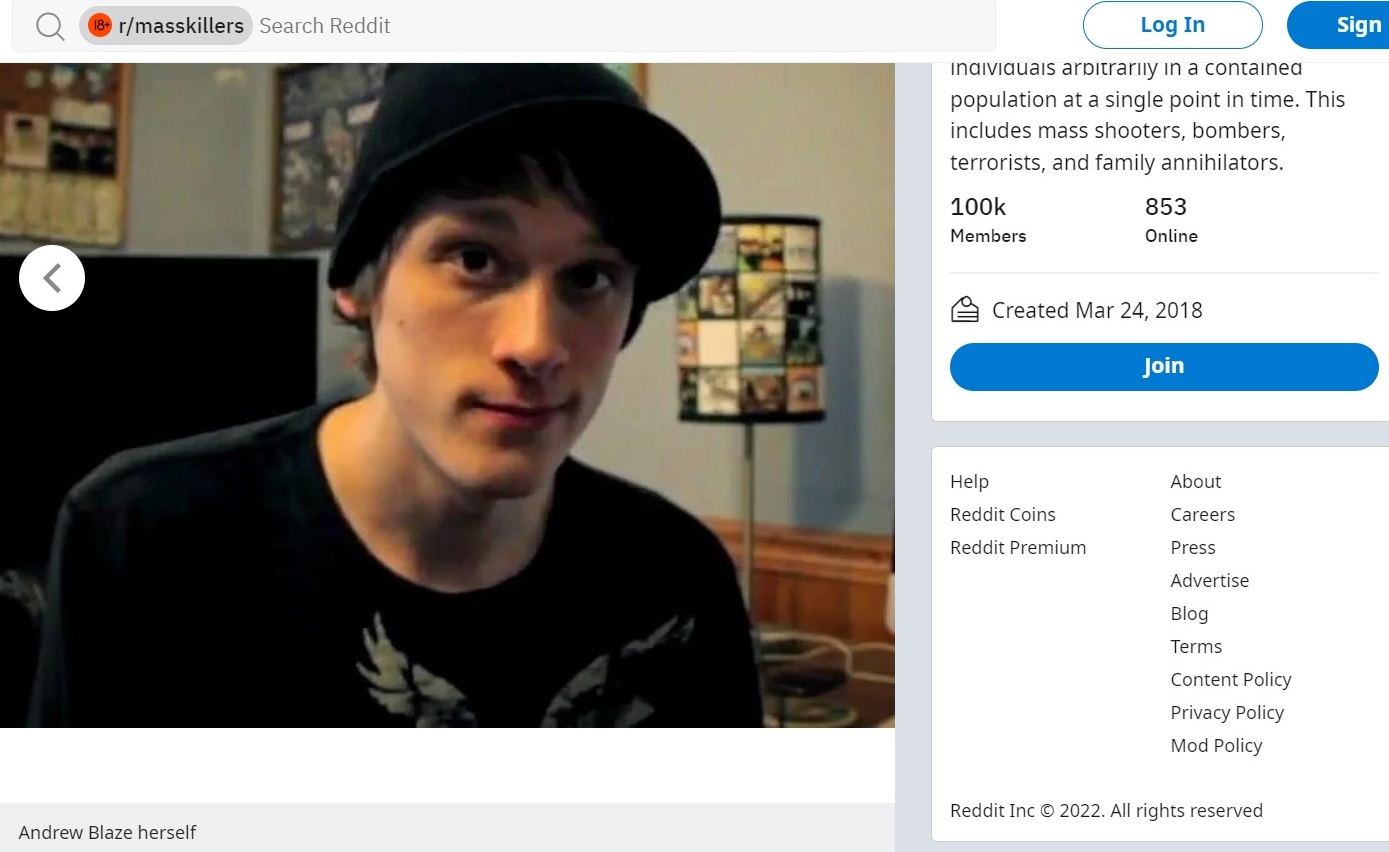1389x852 pixels.
Task: Open the Reddit Coins link
Action: pyautogui.click(x=1003, y=515)
